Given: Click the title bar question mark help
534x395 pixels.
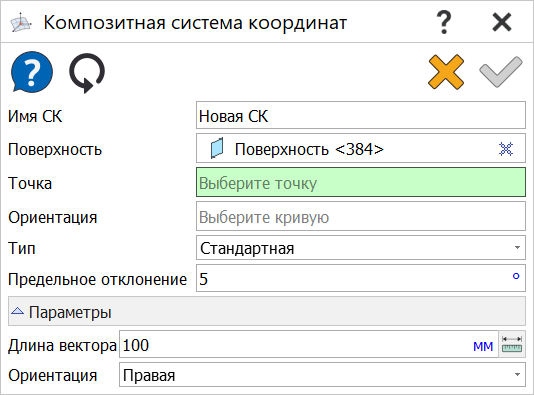Looking at the screenshot, I should [444, 22].
